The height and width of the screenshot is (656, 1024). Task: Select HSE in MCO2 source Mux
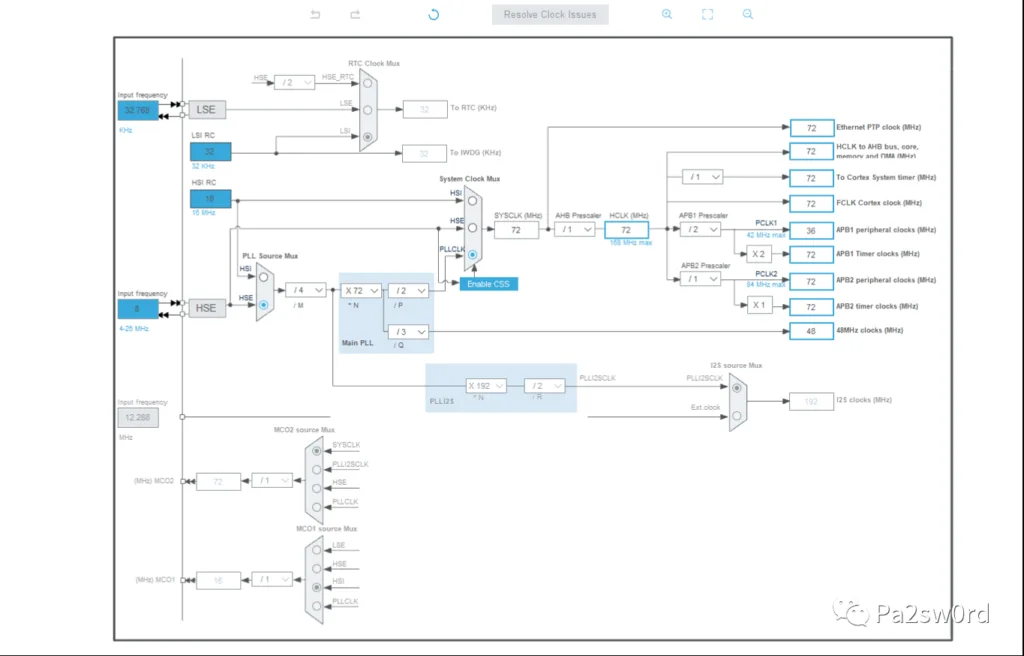pos(317,488)
